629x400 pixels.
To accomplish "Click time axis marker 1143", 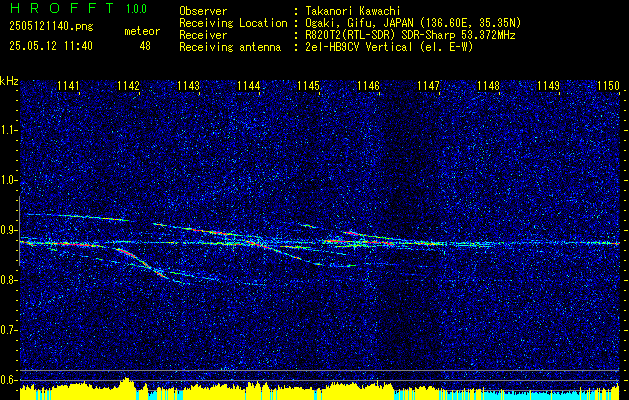I will (x=189, y=86).
